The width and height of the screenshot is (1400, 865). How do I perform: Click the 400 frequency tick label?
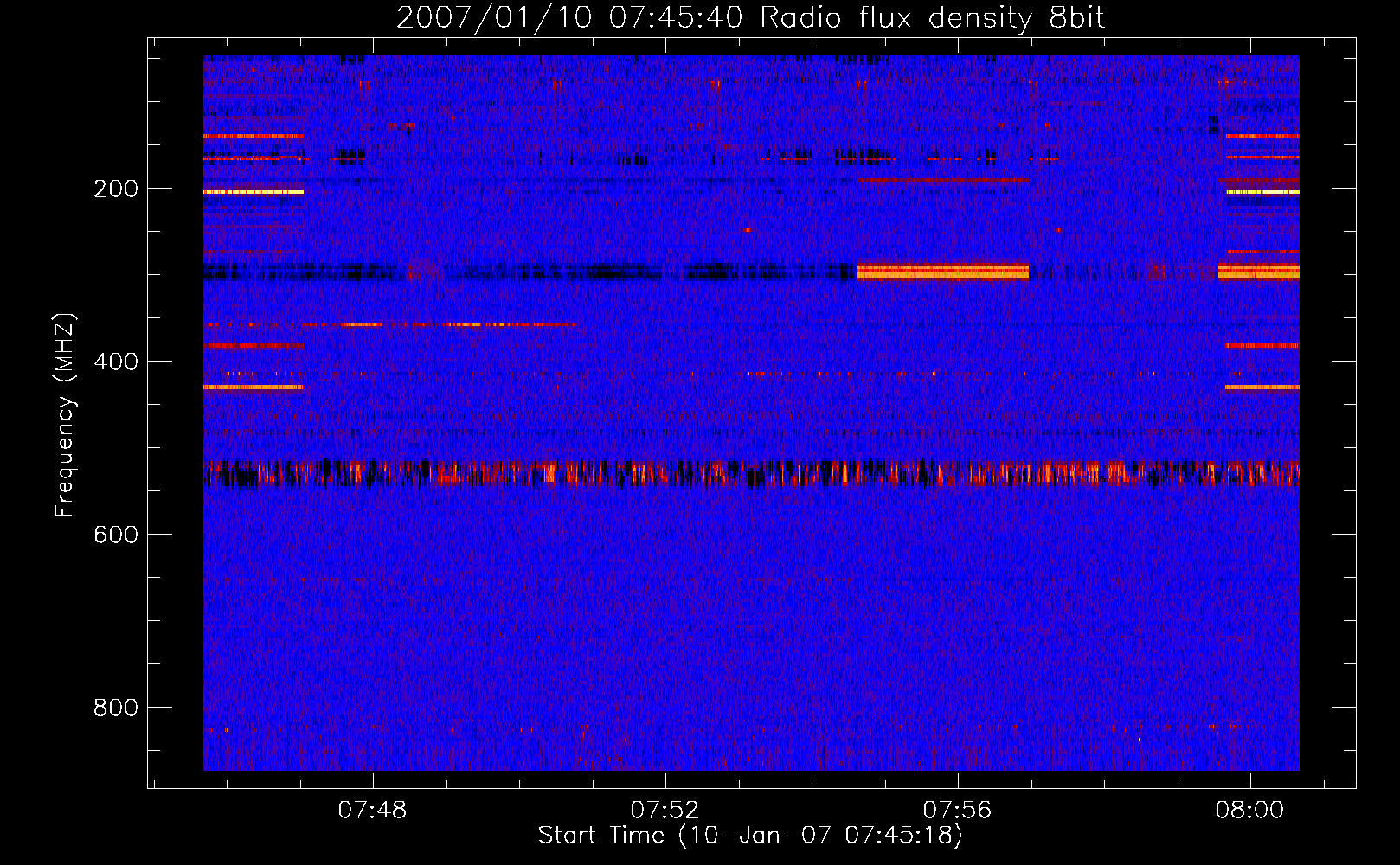click(x=116, y=362)
